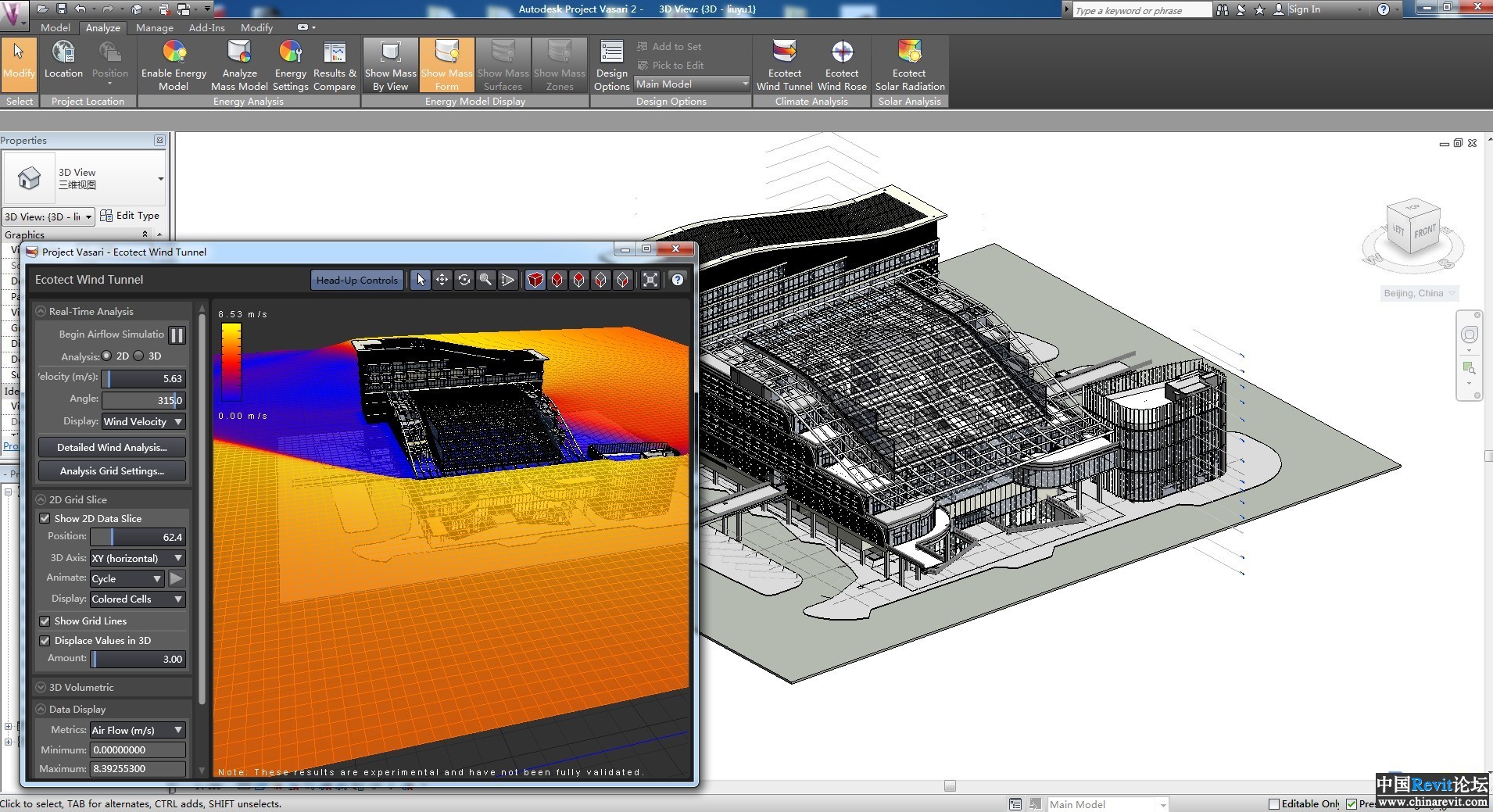Click Show Mass By View icon
The image size is (1493, 812).
coord(390,53)
